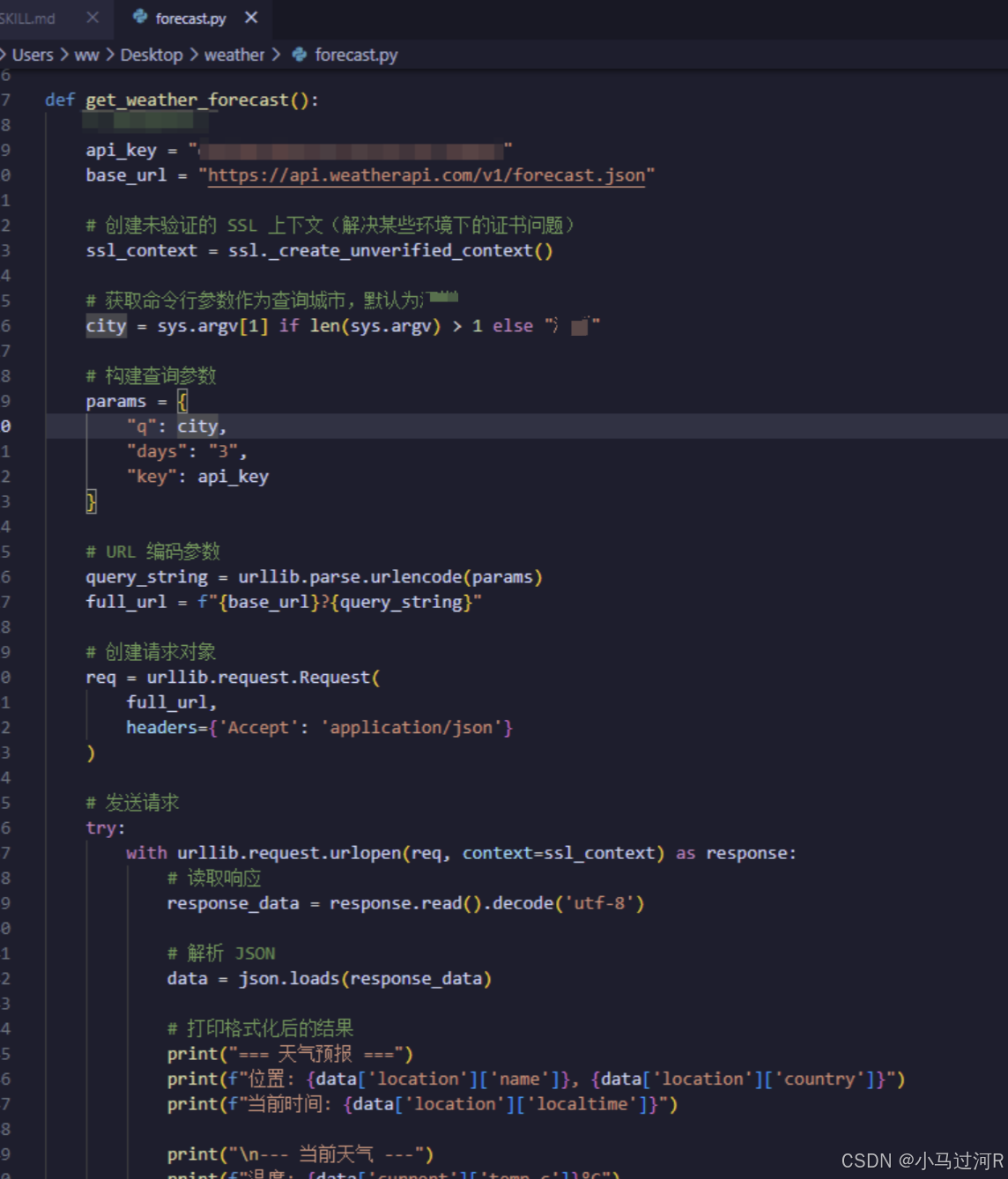Open the ww breadcrumb folder

[86, 55]
